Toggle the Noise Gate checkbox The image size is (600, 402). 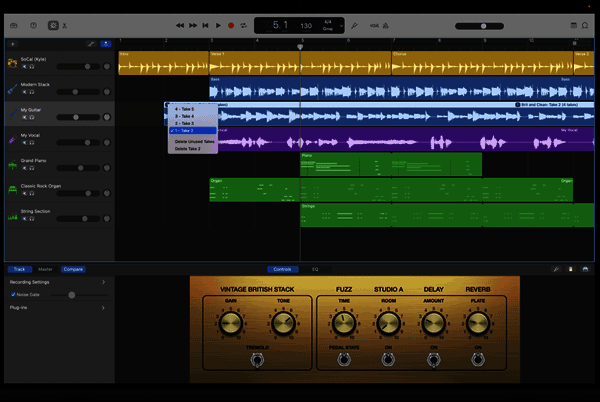[x=12, y=295]
